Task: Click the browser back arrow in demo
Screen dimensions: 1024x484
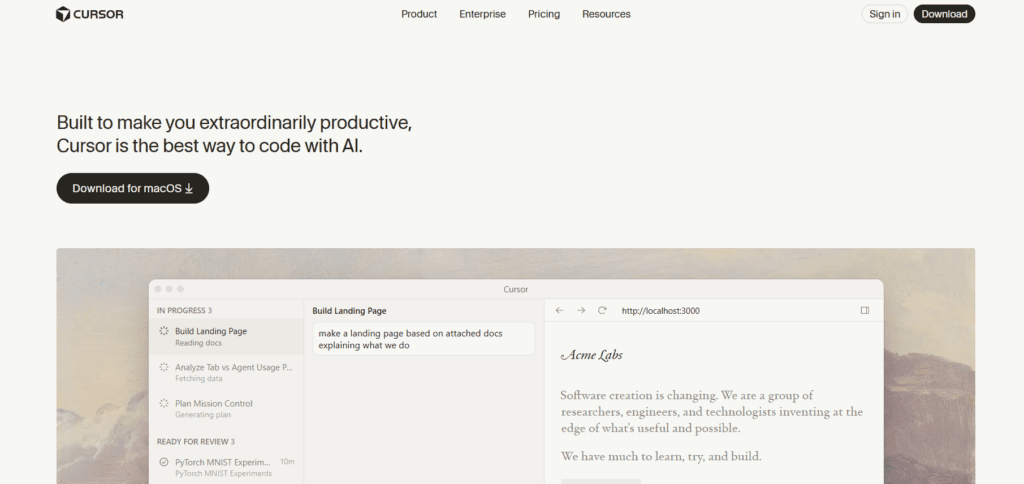Action: click(559, 310)
